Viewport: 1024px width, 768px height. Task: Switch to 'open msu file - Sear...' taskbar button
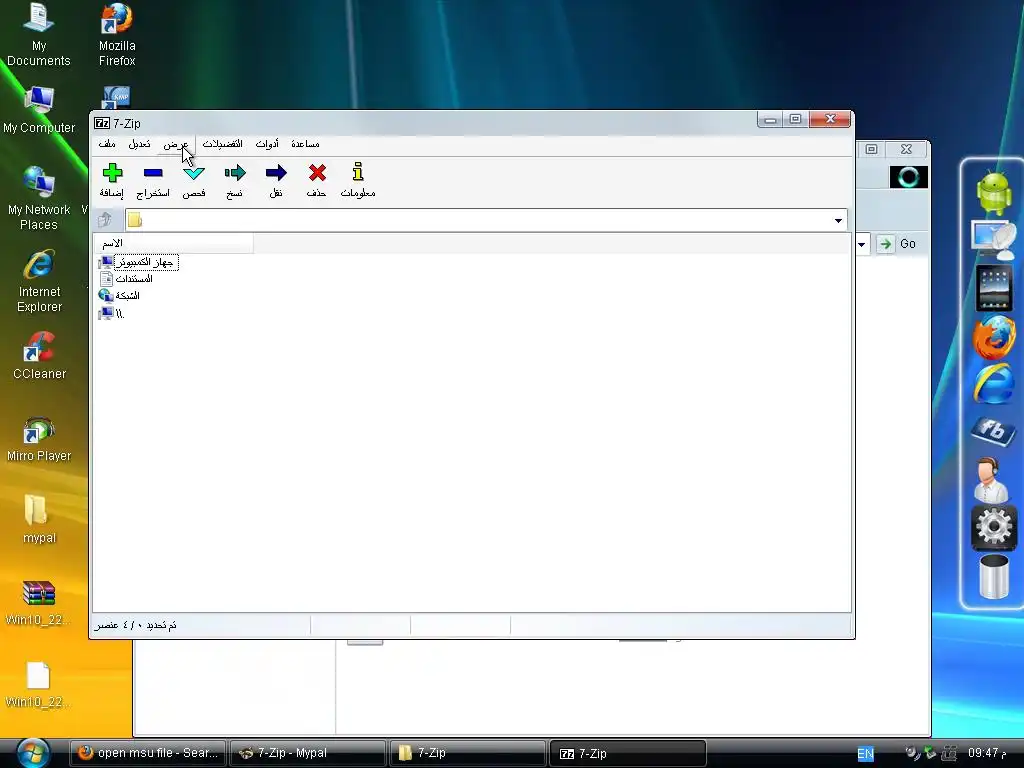pyautogui.click(x=148, y=753)
